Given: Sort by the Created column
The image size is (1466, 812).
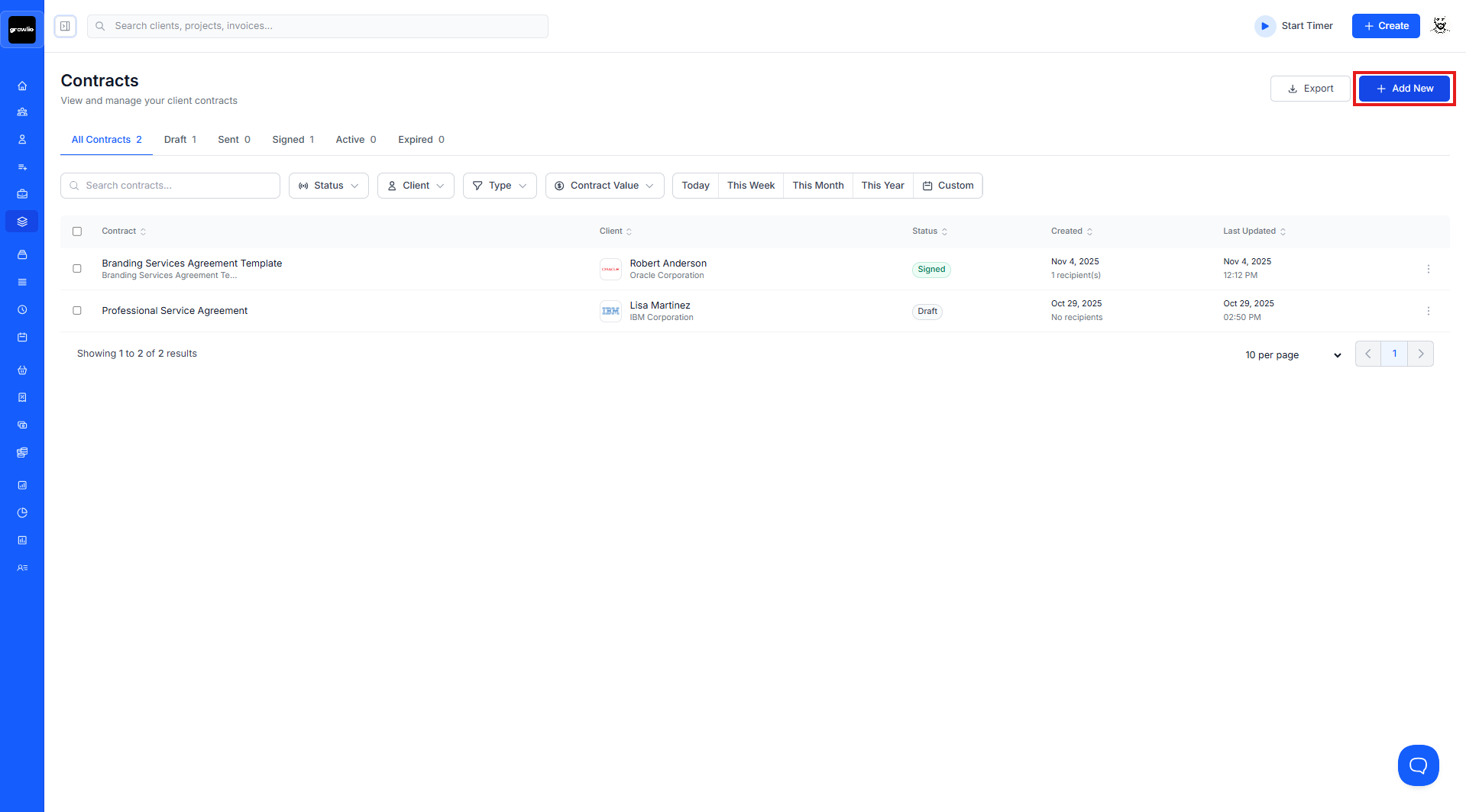Looking at the screenshot, I should (1072, 231).
